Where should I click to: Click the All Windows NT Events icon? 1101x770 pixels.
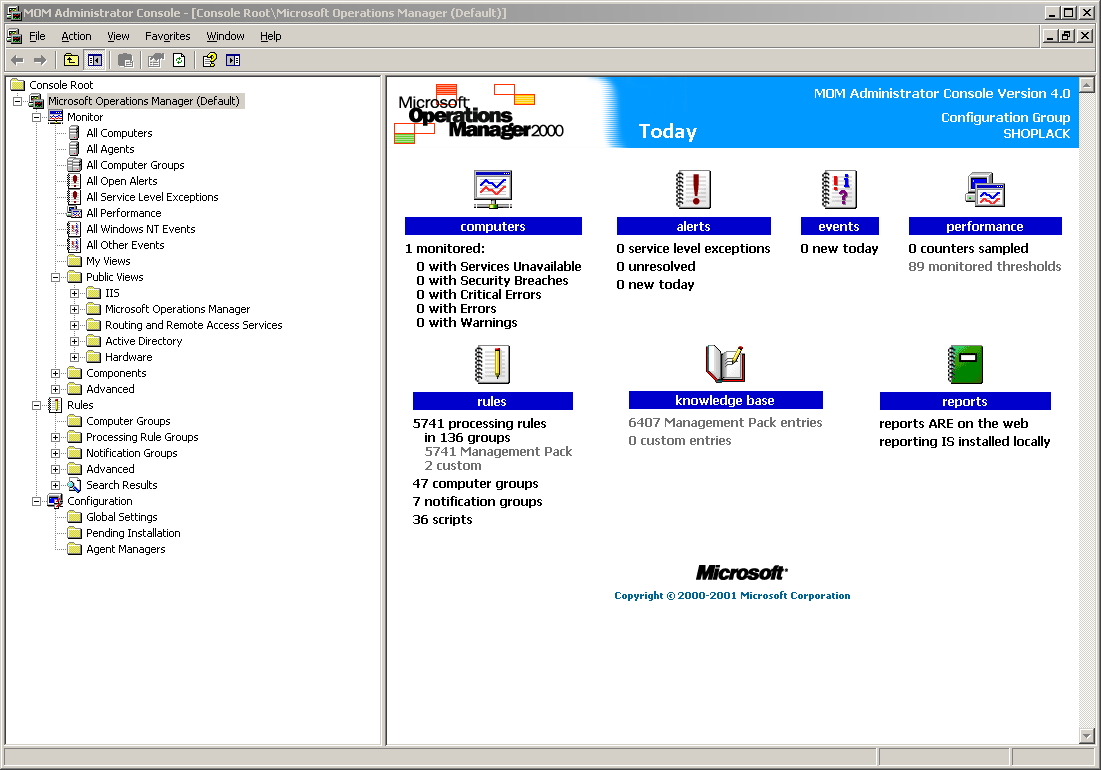pos(74,229)
